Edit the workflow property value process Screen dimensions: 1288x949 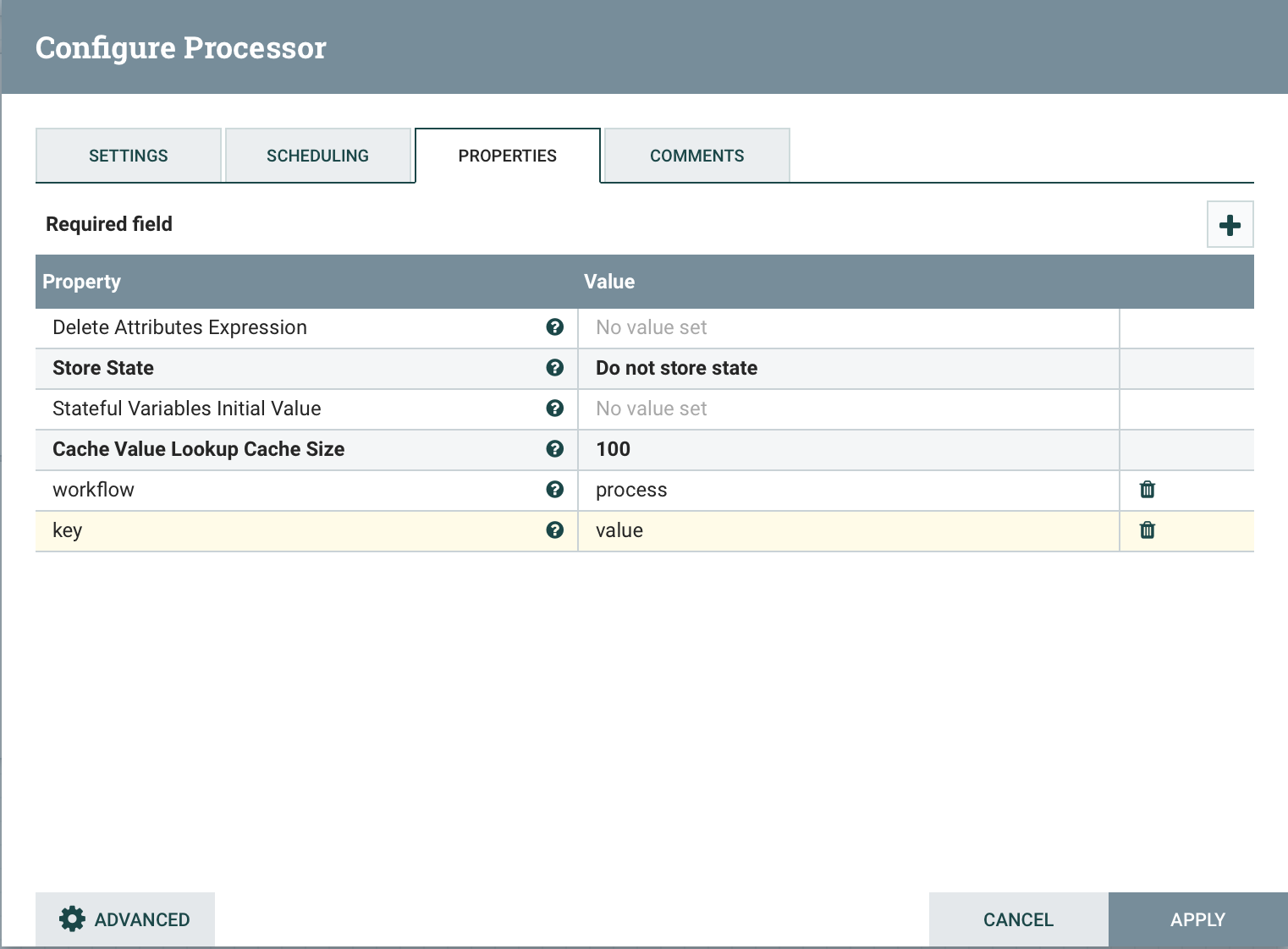846,490
